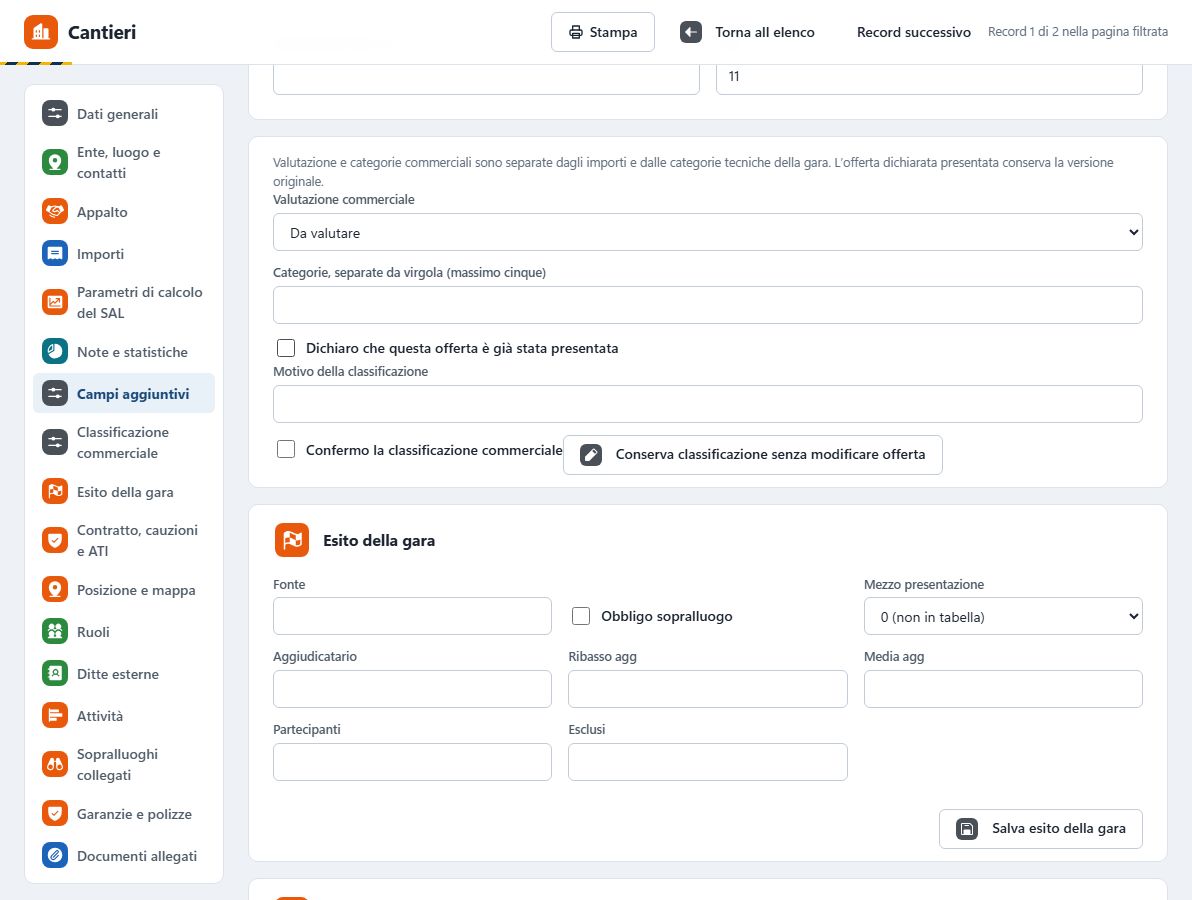Click the Appalto handshake icon
This screenshot has width=1192, height=900.
pyautogui.click(x=55, y=212)
